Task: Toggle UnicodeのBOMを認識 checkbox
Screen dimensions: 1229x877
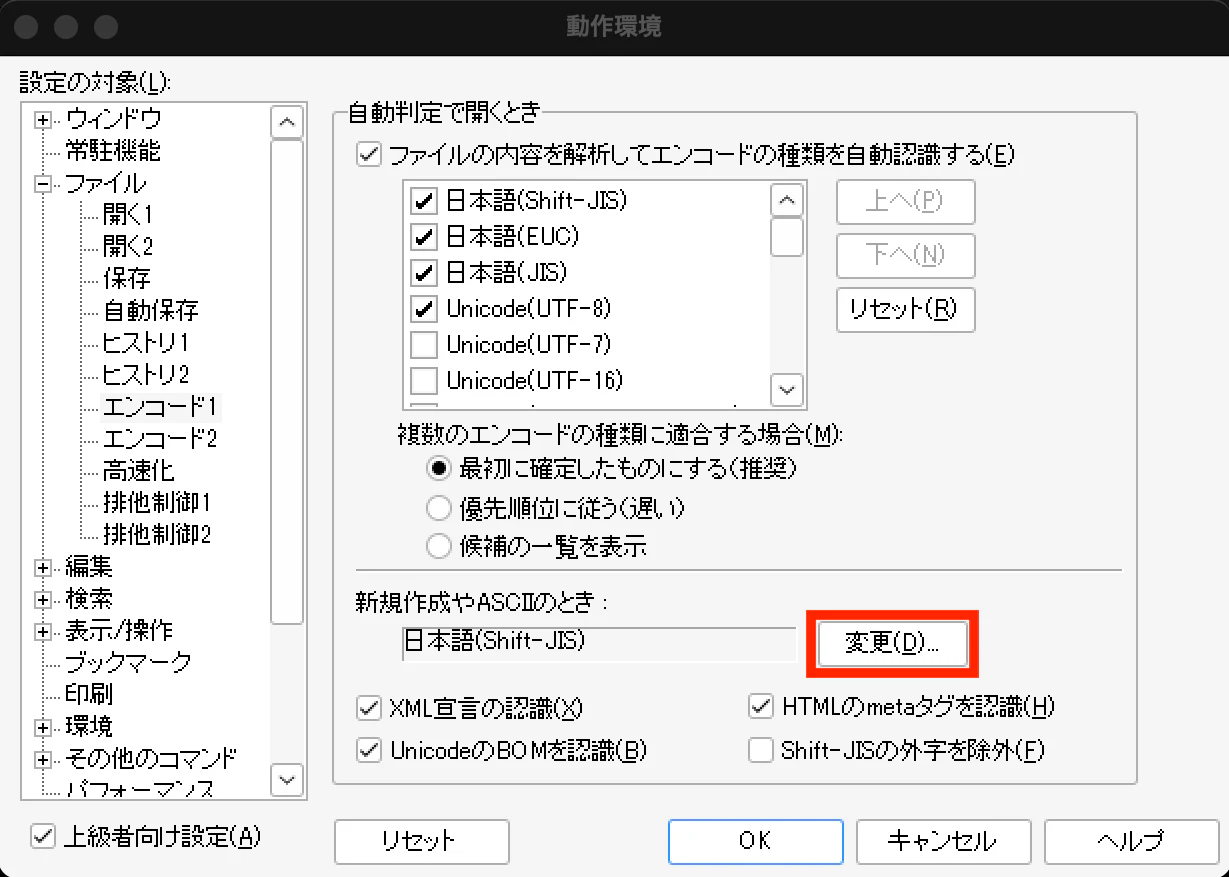Action: [369, 750]
